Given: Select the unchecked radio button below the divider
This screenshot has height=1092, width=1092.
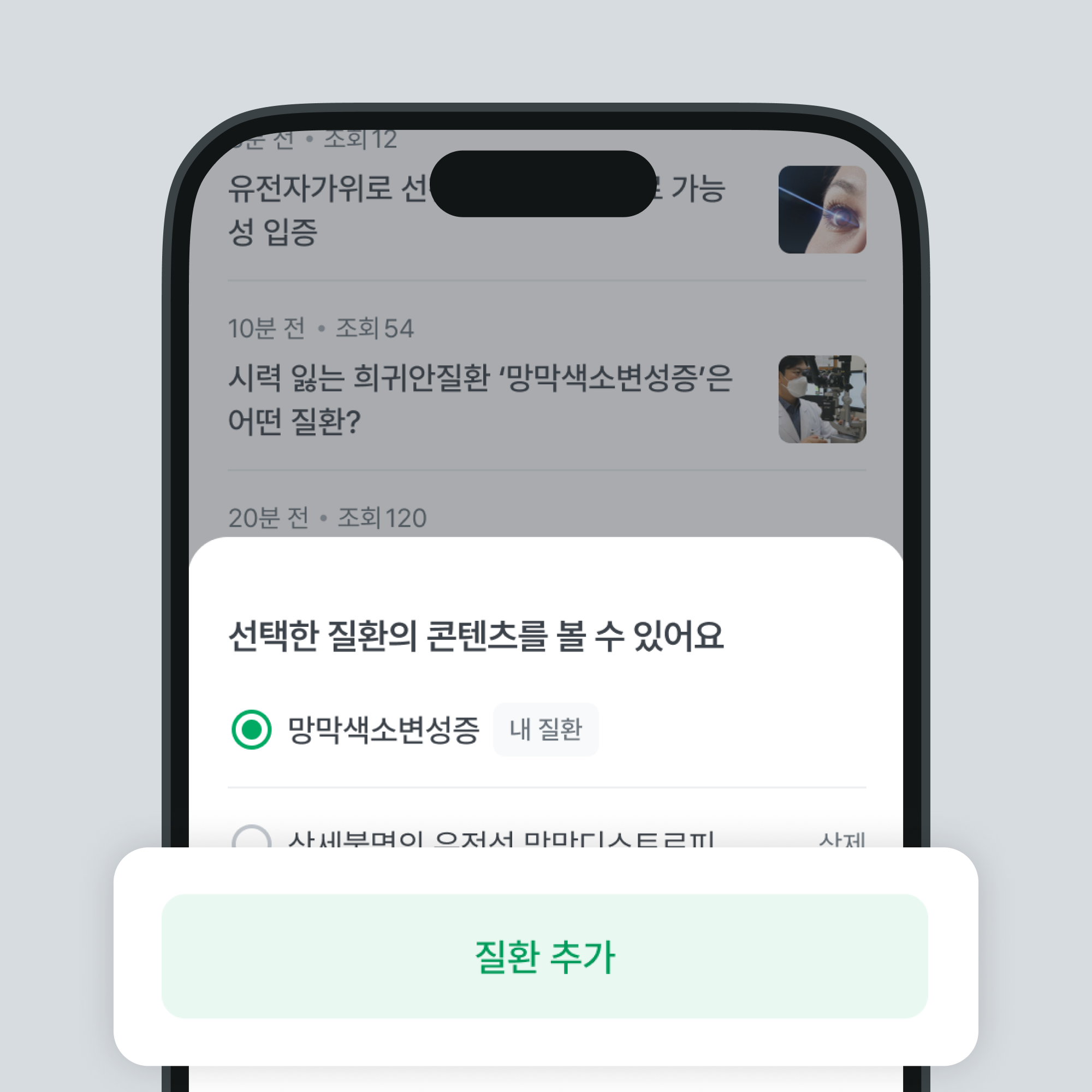Looking at the screenshot, I should pos(252,836).
